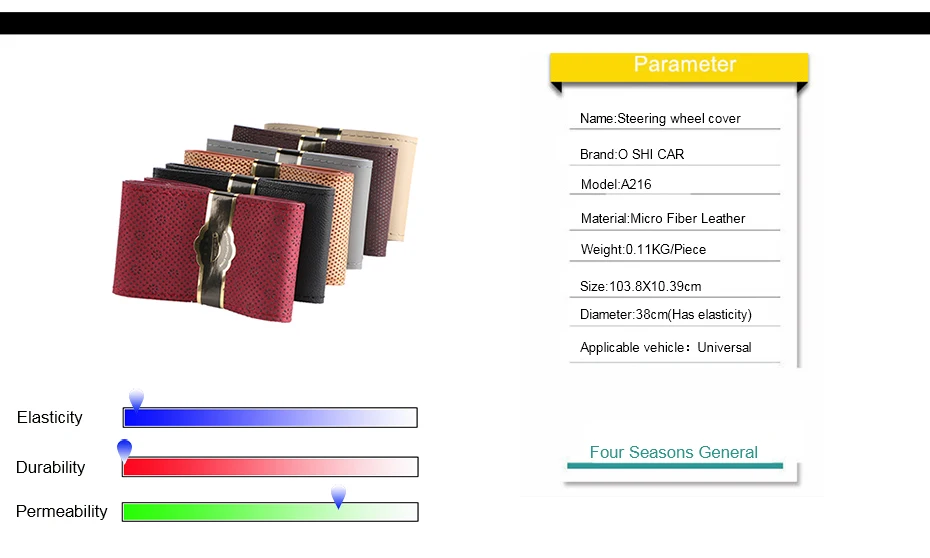Click the 'Model:A216' line

(x=616, y=184)
